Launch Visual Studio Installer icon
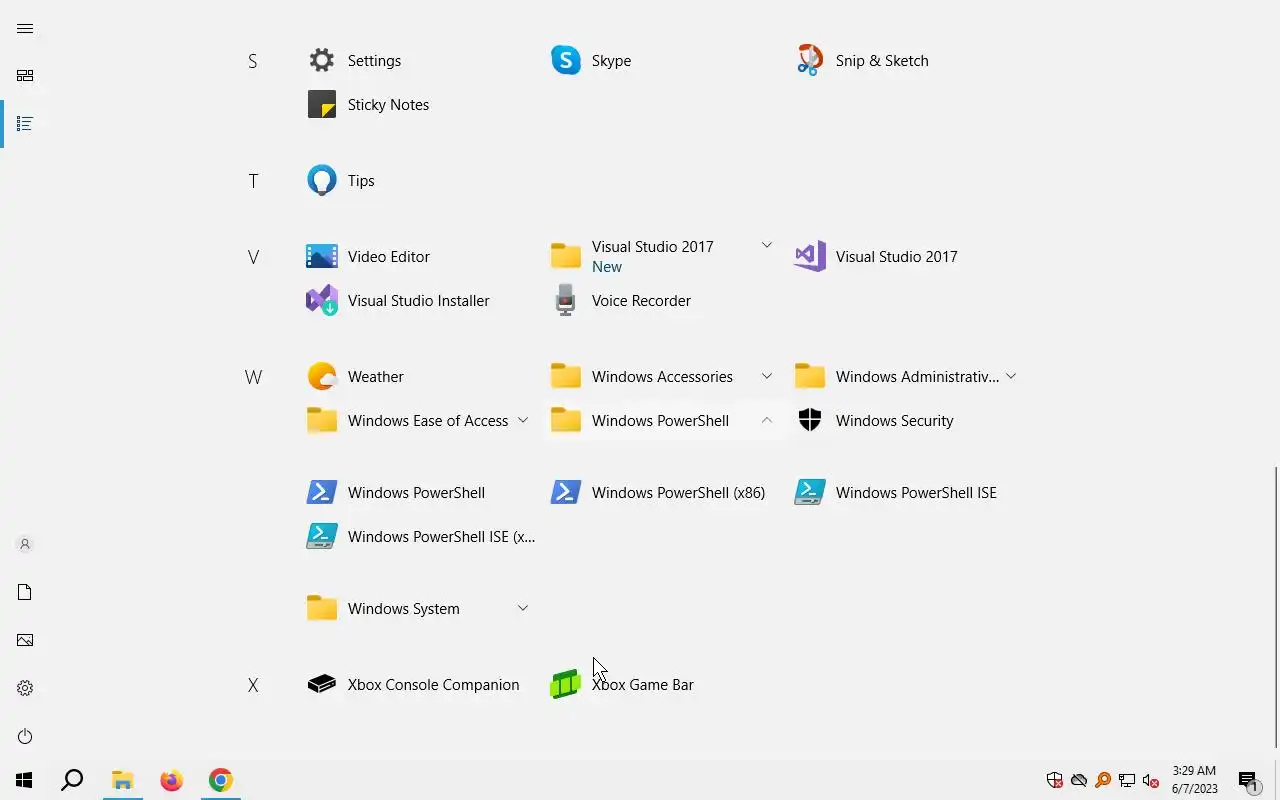 (322, 300)
